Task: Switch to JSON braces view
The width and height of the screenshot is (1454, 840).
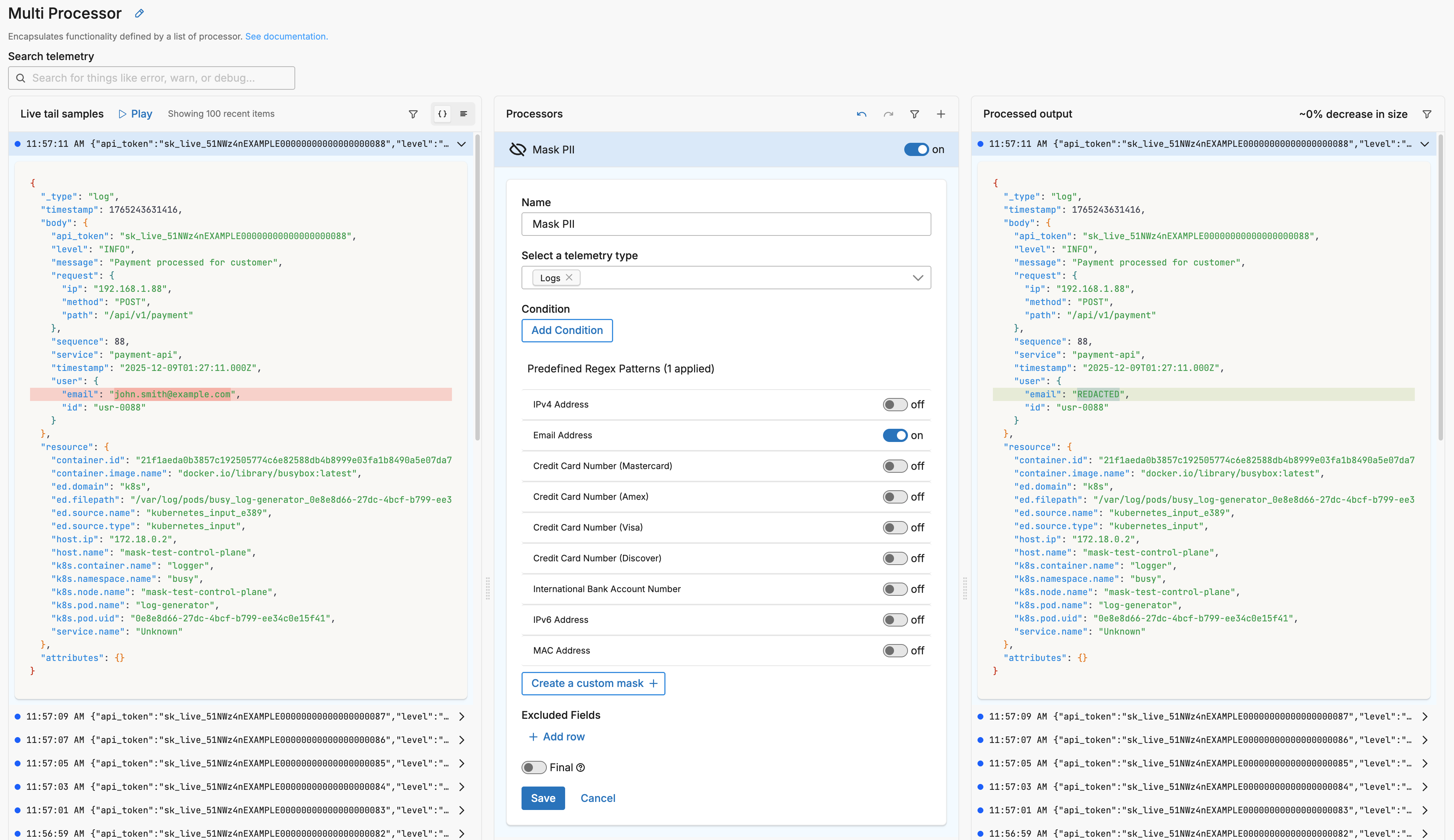Action: 442,114
